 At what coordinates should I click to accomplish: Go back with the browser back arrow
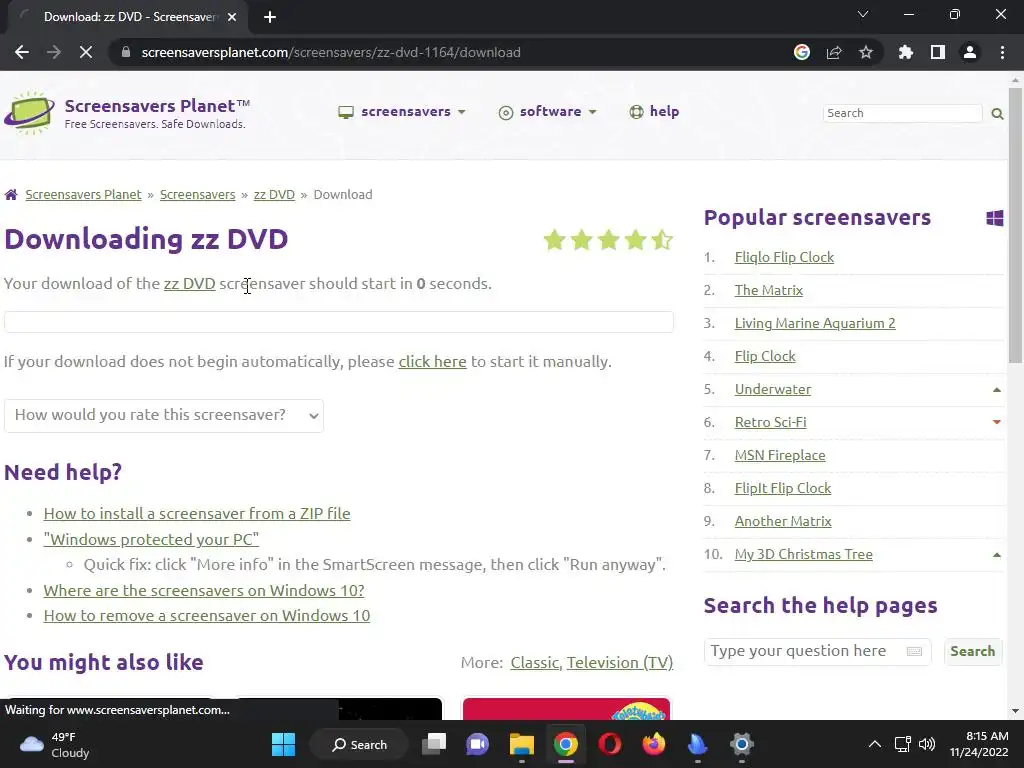point(22,52)
